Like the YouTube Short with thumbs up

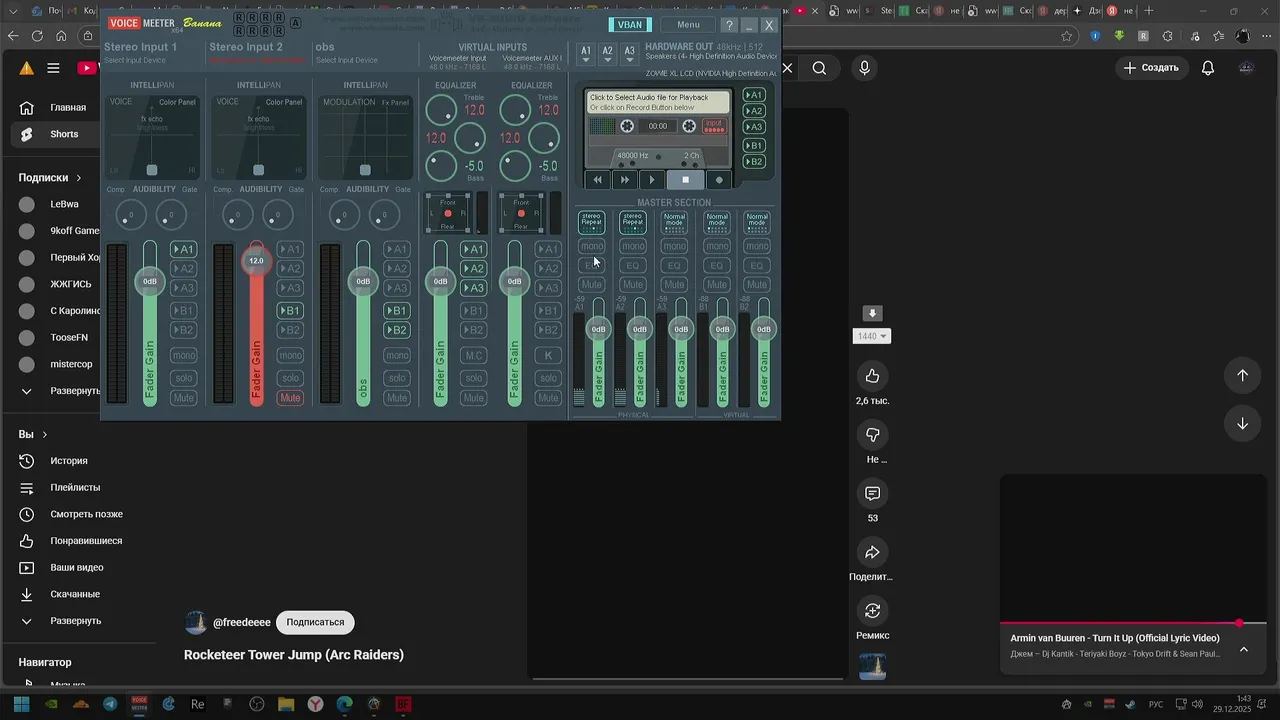pyautogui.click(x=873, y=376)
